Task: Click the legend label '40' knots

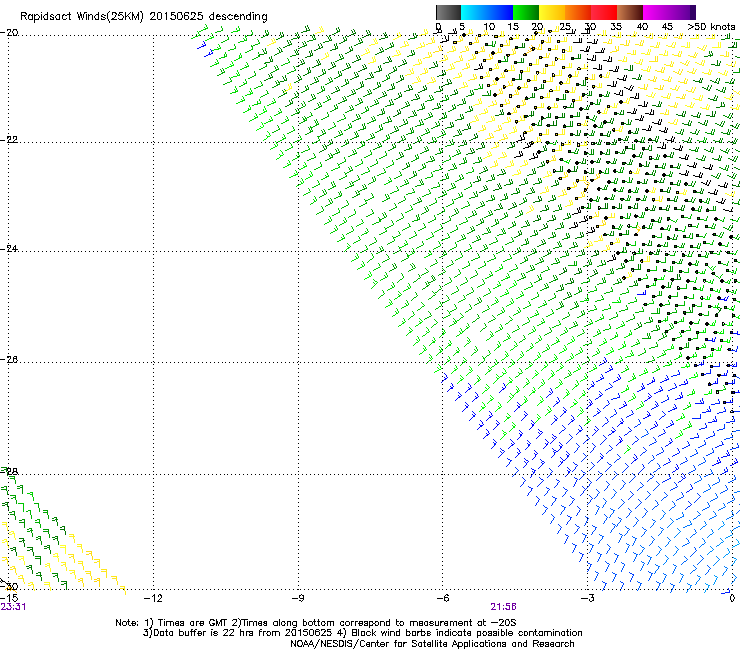Action: pos(642,27)
